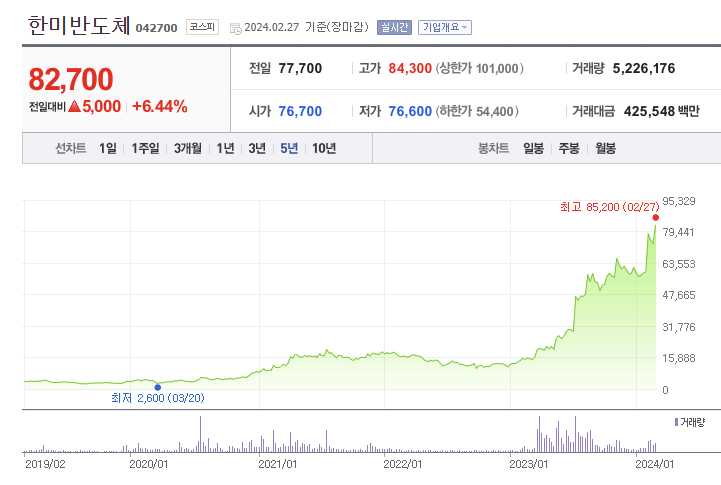Select the 3개월 line chart tab
This screenshot has height=485, width=721.
tap(188, 148)
